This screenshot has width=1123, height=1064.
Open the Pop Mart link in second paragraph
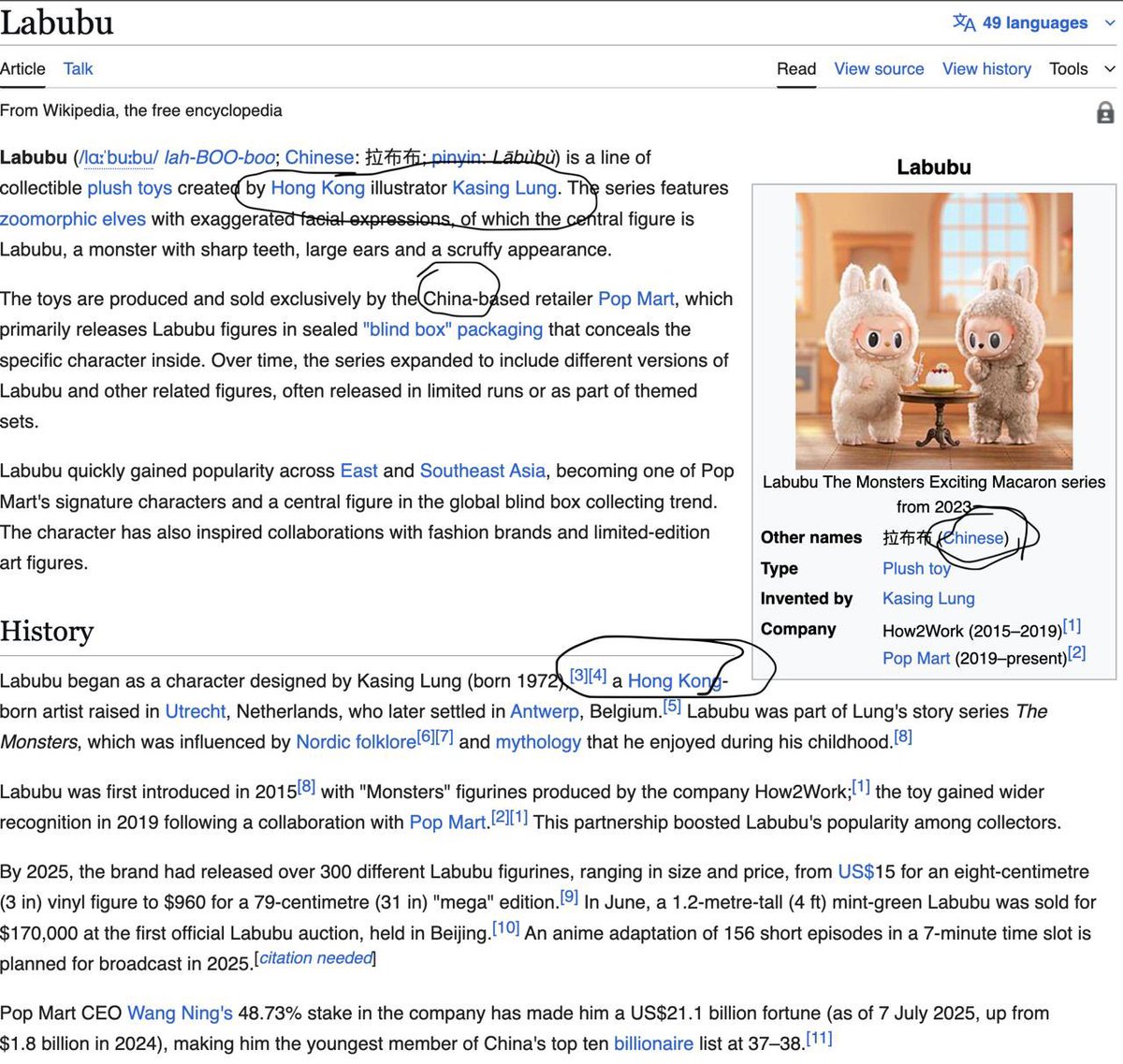[x=636, y=299]
